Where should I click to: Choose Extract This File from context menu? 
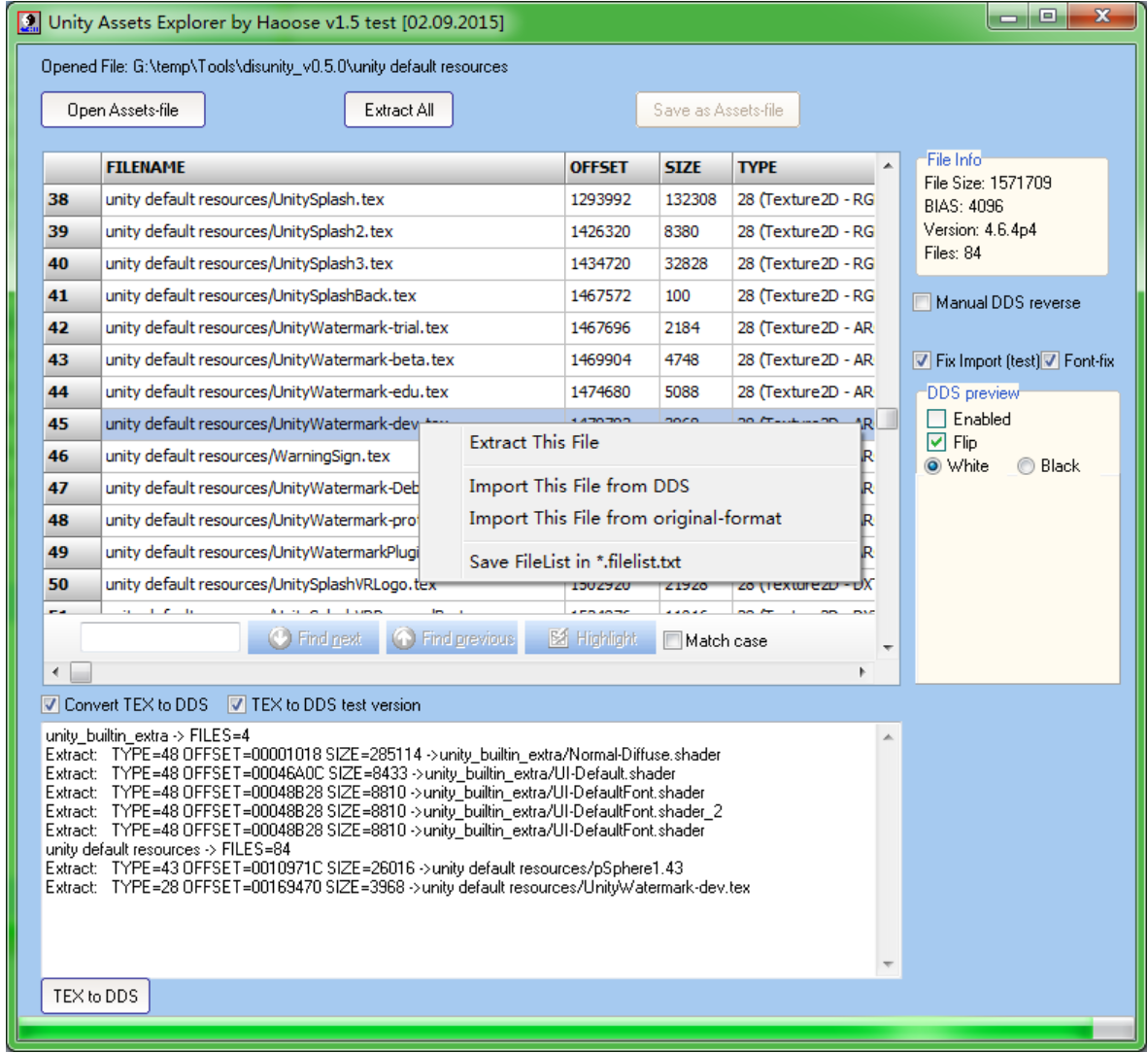coord(639,442)
